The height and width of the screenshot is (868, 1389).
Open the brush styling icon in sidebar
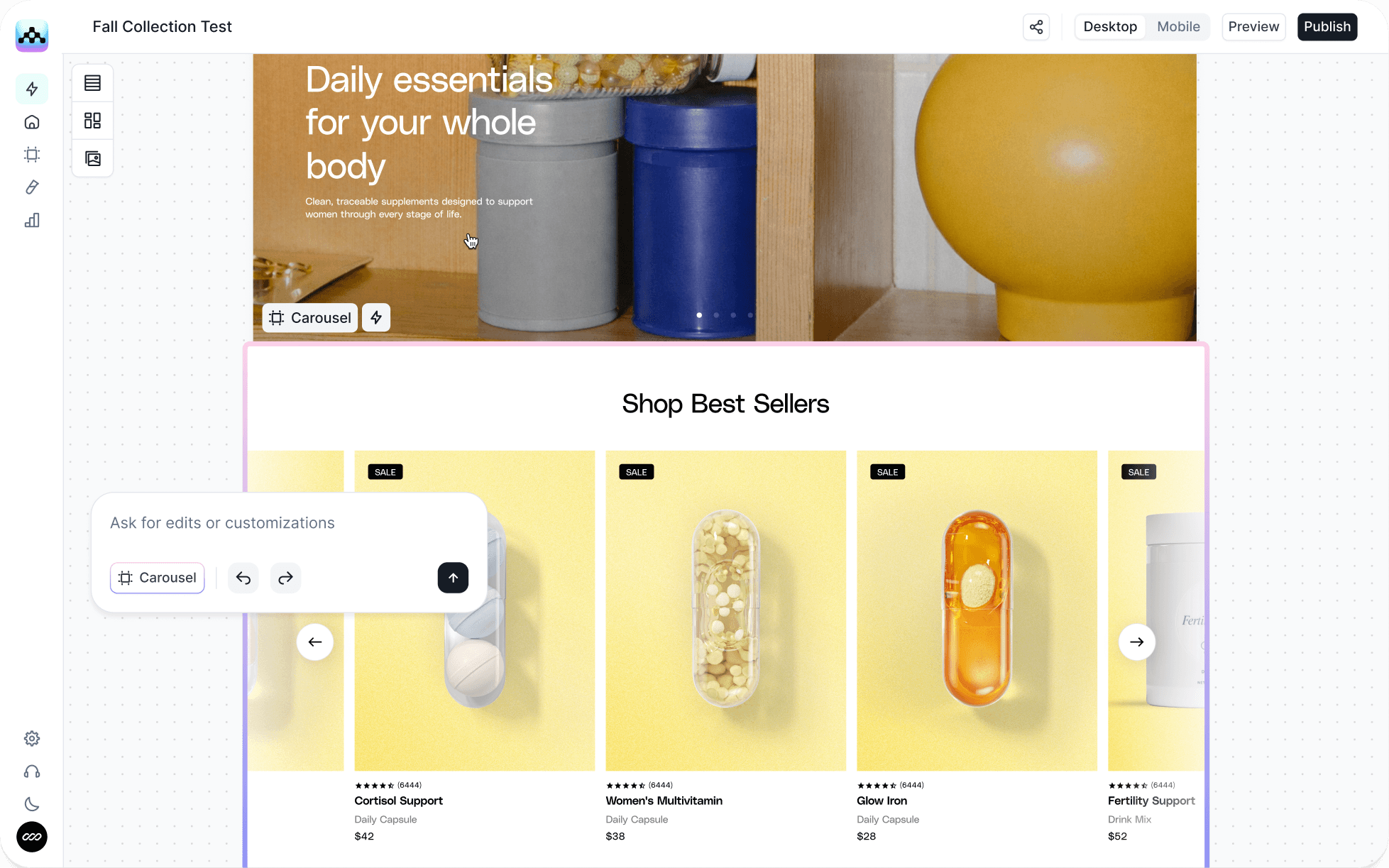32,187
